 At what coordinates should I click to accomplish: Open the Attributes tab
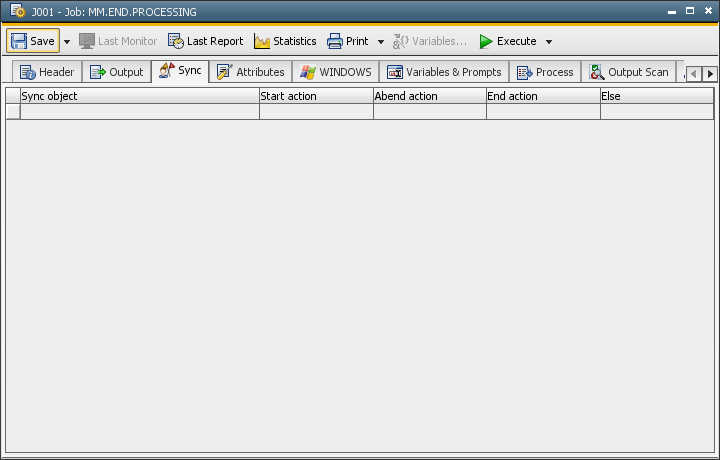250,72
